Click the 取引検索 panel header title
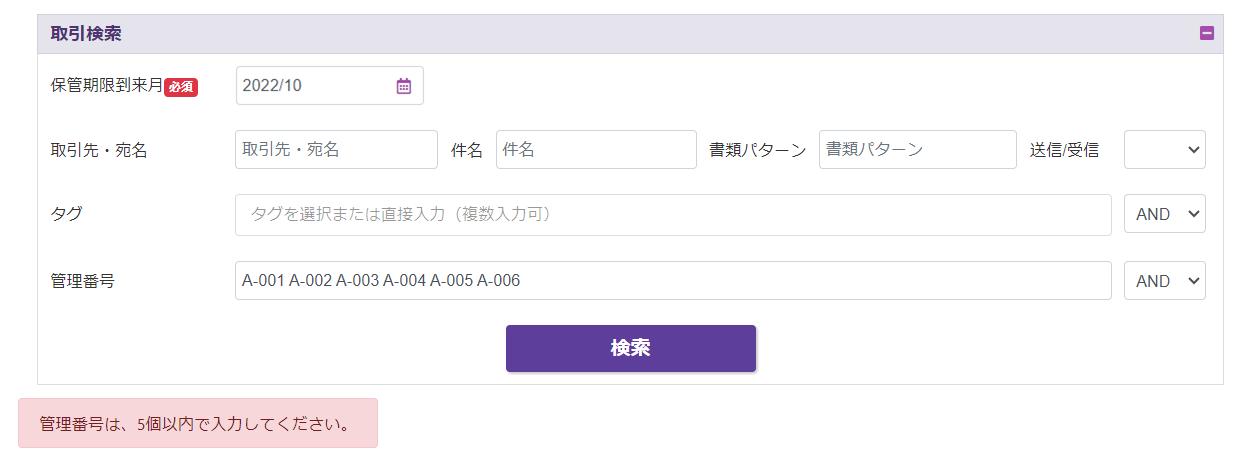 (86, 34)
